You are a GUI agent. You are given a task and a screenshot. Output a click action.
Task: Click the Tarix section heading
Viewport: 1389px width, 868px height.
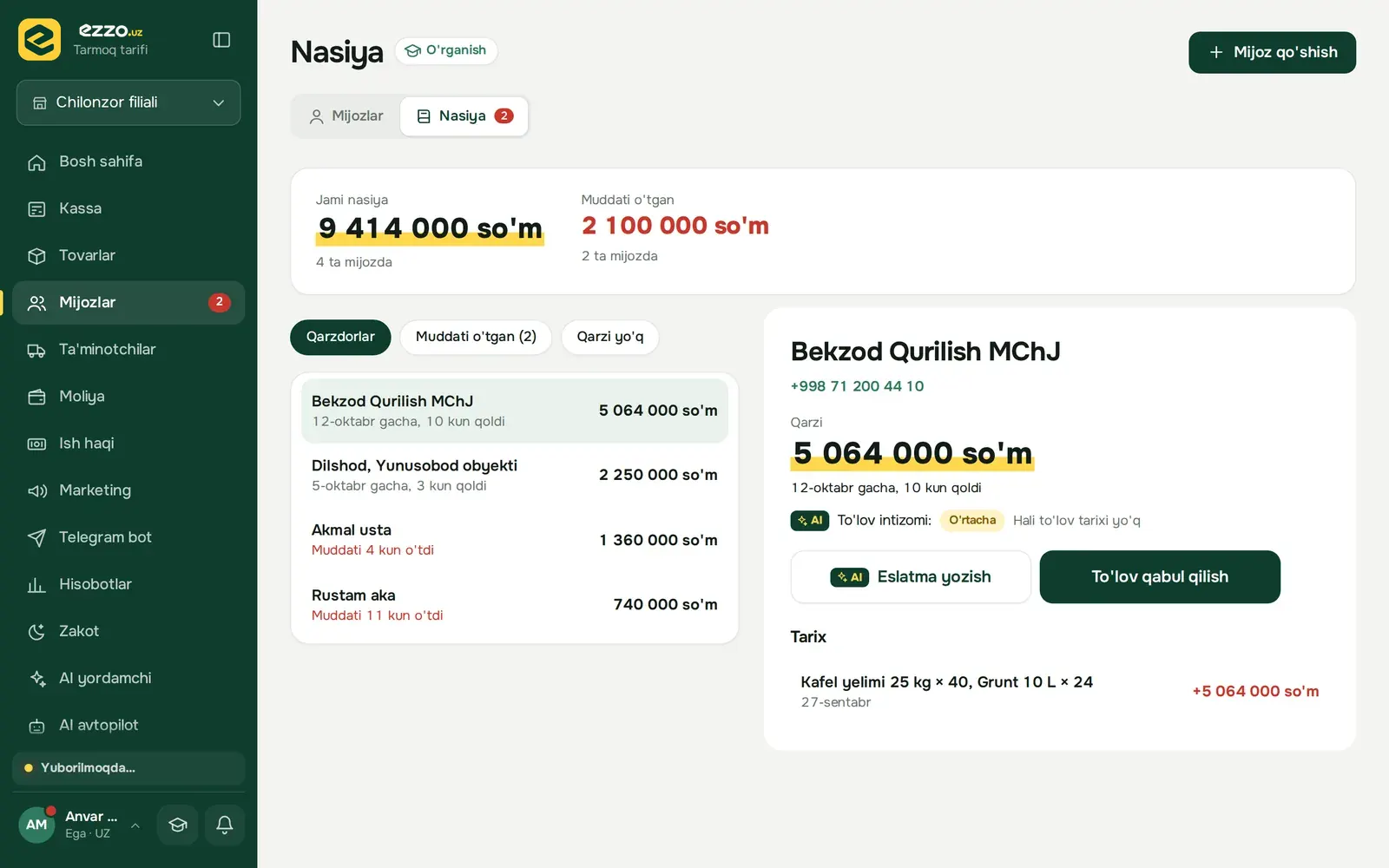[x=808, y=637]
